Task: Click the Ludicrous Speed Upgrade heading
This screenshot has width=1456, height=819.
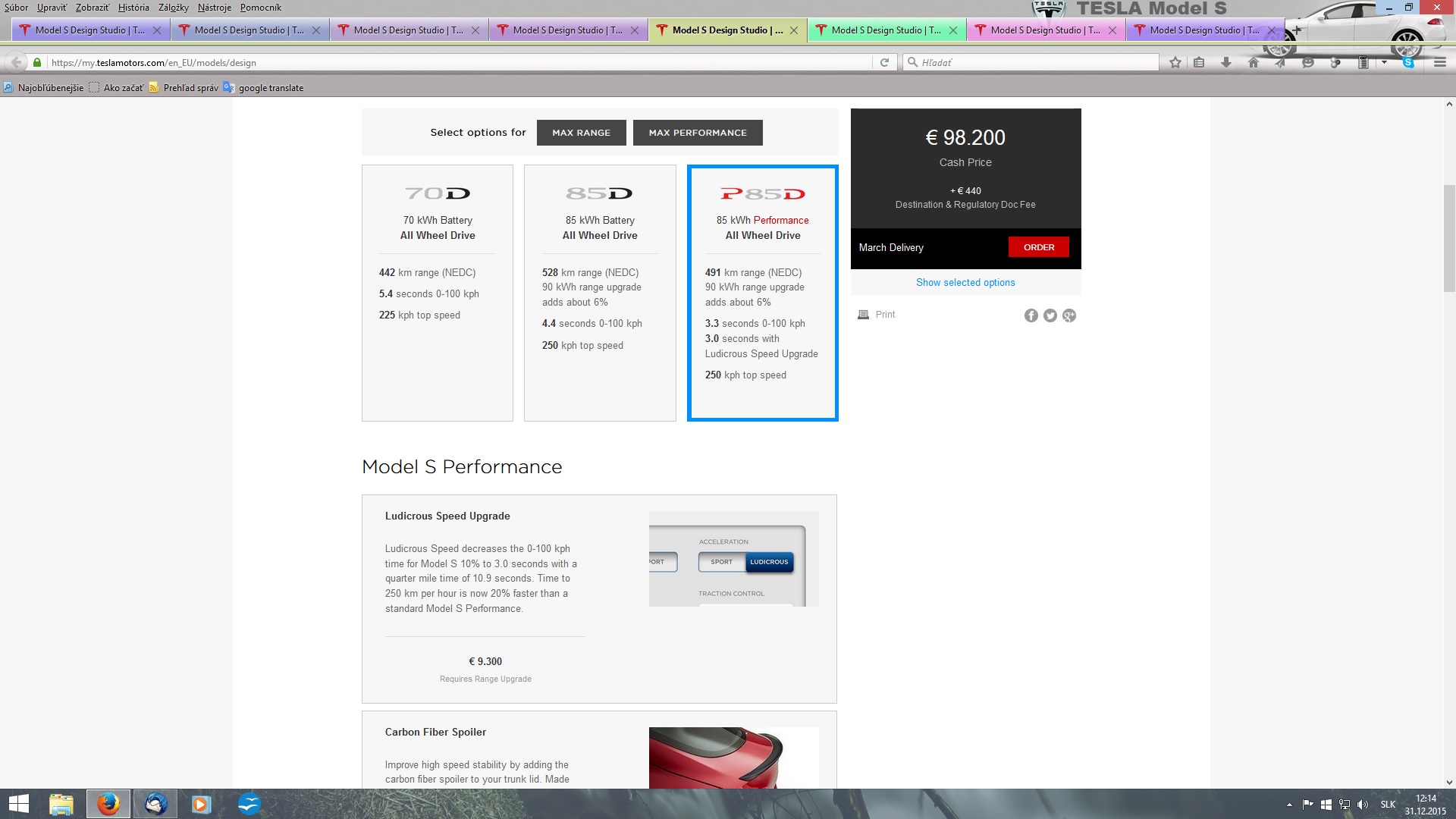Action: pyautogui.click(x=447, y=516)
